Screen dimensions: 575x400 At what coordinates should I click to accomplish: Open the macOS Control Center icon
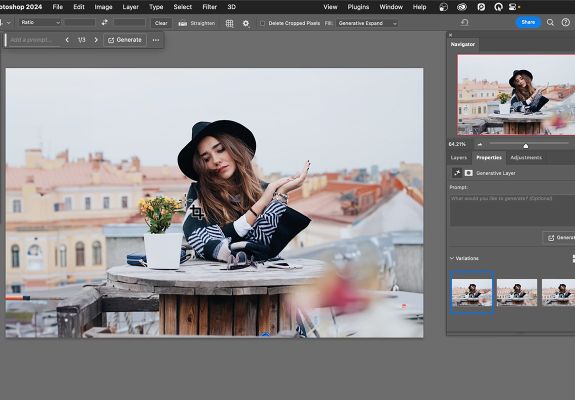pos(513,7)
